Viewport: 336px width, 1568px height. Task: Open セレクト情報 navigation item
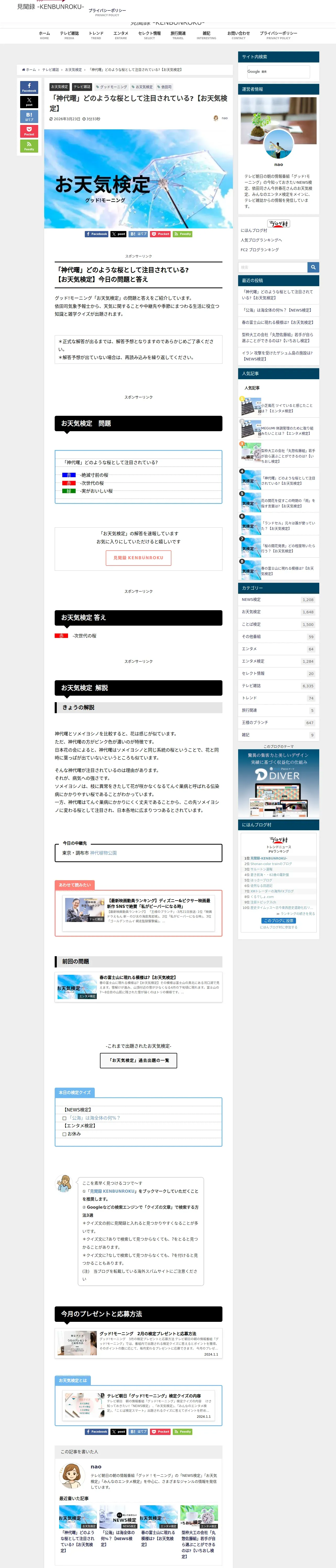point(149,35)
